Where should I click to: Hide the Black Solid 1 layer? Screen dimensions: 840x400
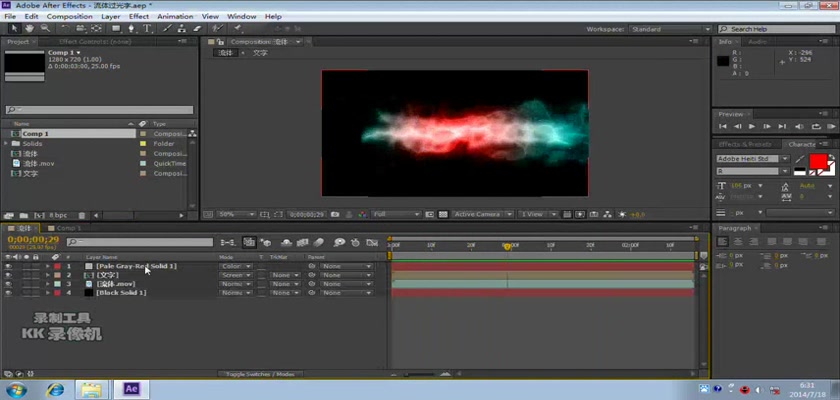coord(8,293)
